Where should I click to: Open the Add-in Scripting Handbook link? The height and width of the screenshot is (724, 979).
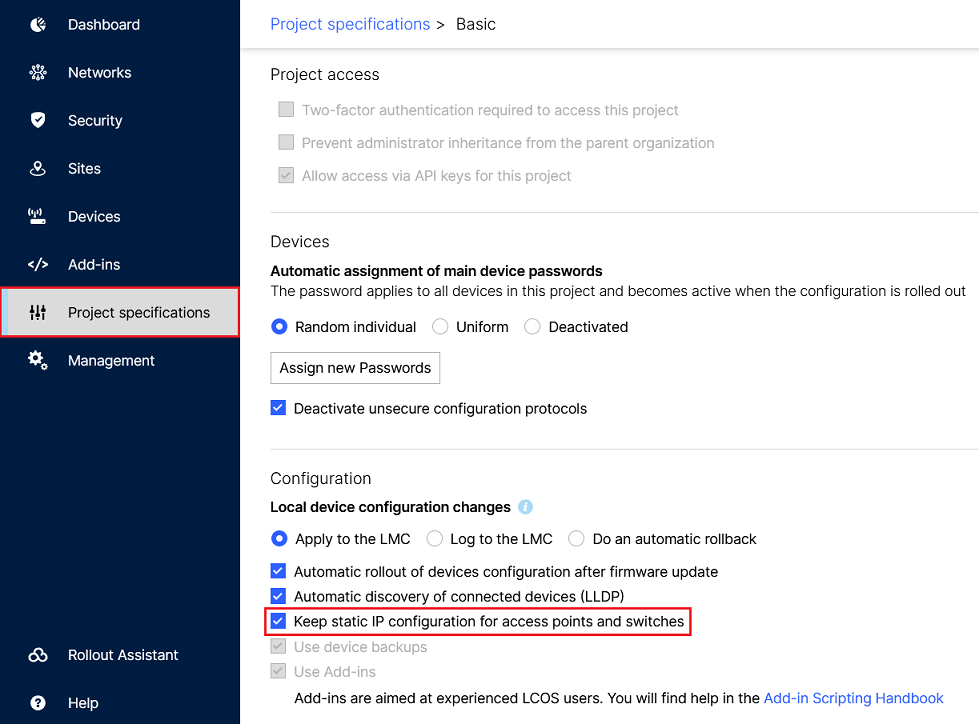(853, 698)
